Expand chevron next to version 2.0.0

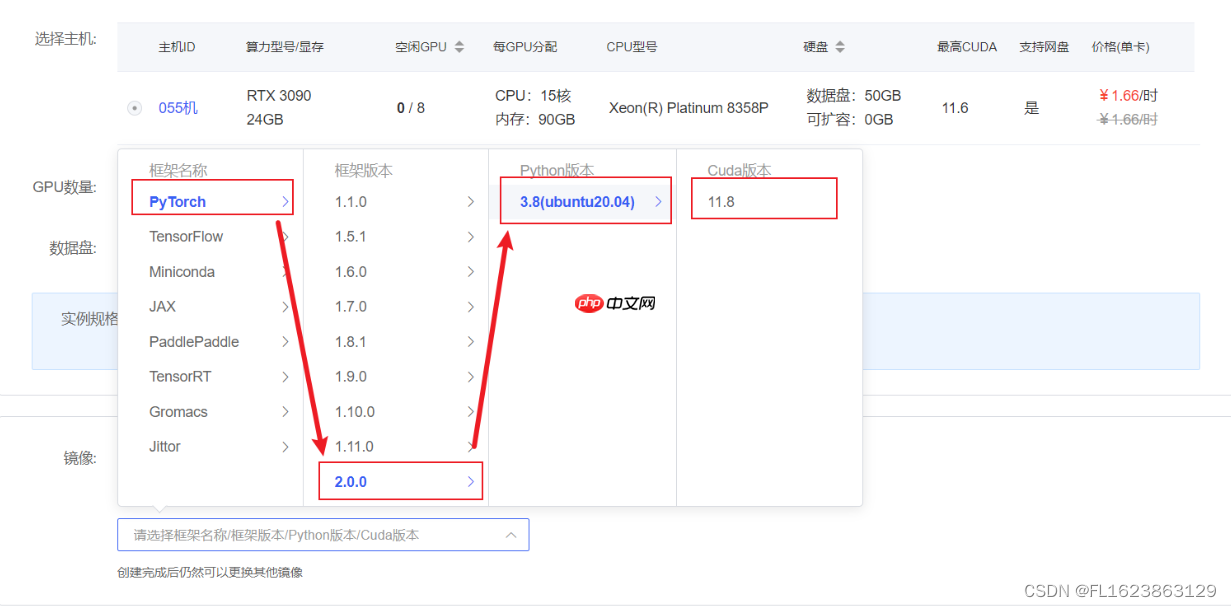pyautogui.click(x=470, y=482)
